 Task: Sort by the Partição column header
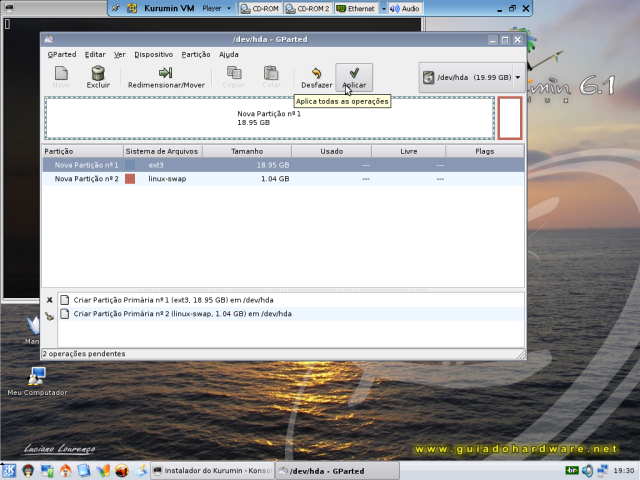[82, 151]
